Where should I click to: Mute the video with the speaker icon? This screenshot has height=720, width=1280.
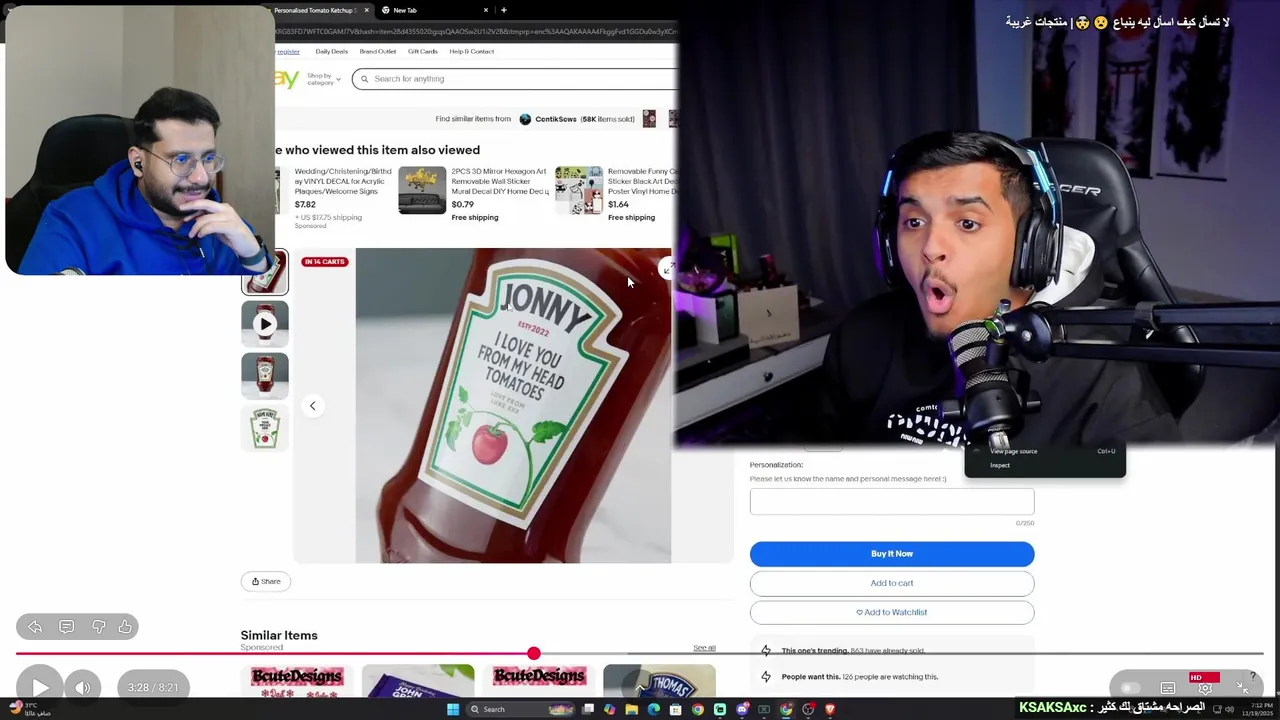(x=83, y=687)
